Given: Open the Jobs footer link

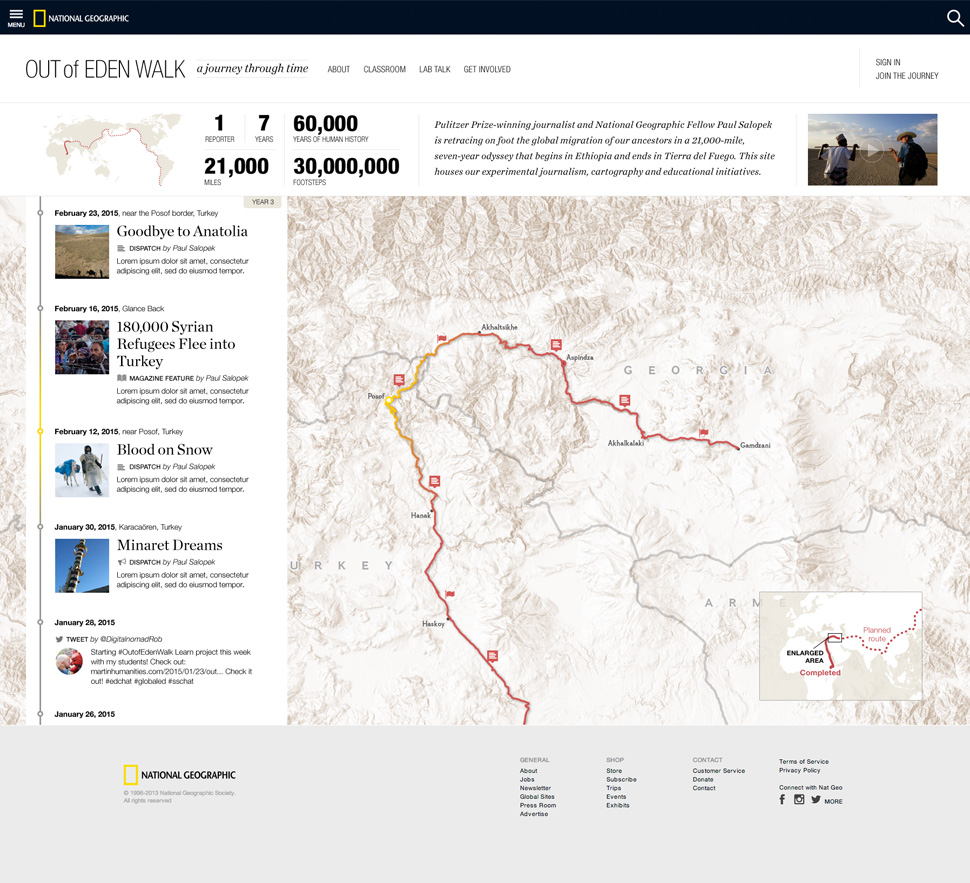Looking at the screenshot, I should point(527,780).
